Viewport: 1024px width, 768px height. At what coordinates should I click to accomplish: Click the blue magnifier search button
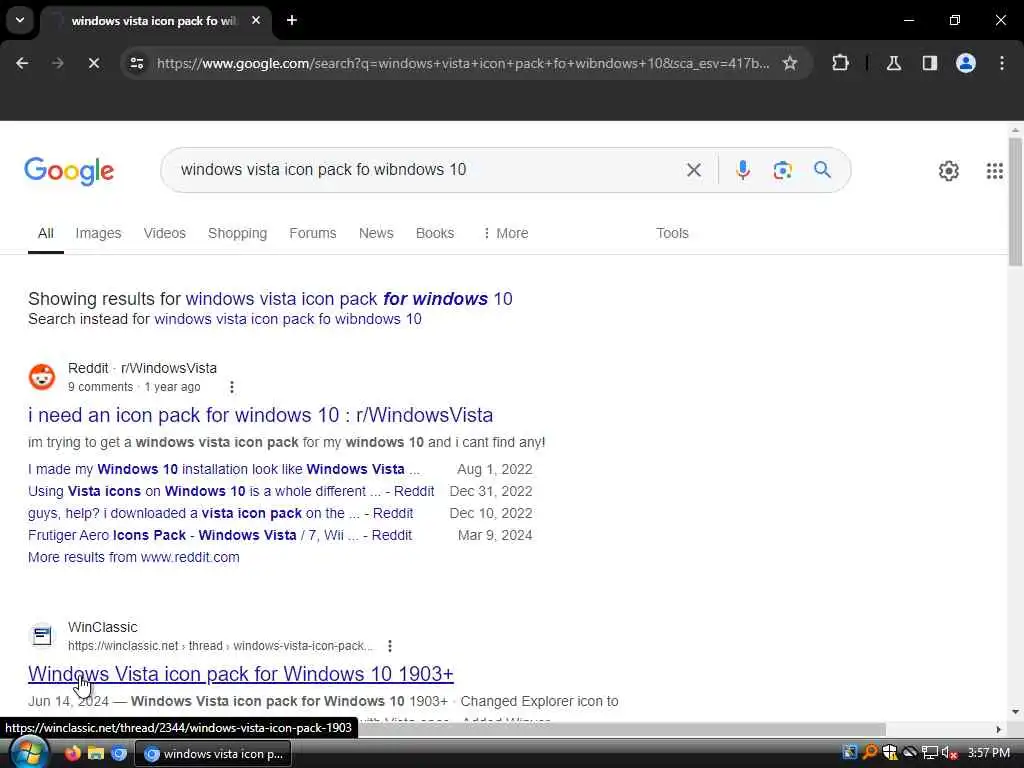[x=822, y=170]
